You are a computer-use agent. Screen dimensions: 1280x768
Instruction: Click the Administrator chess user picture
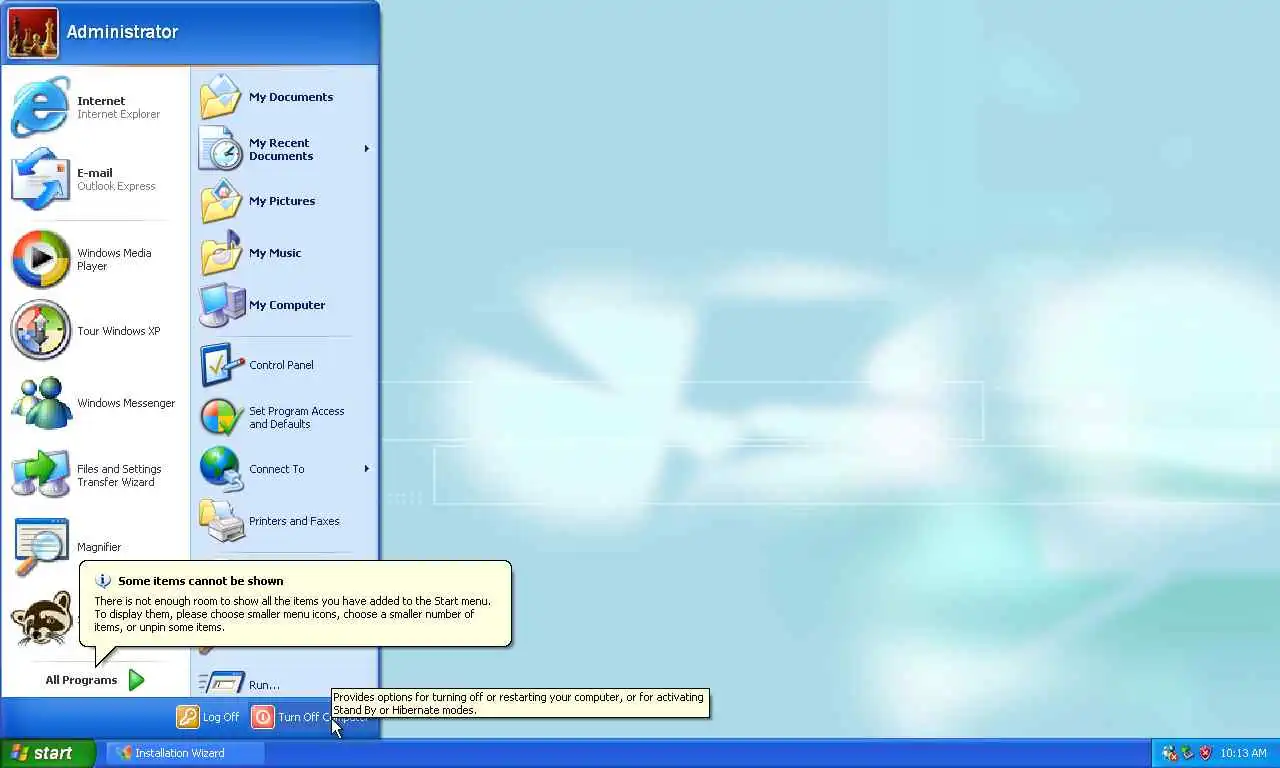click(33, 33)
